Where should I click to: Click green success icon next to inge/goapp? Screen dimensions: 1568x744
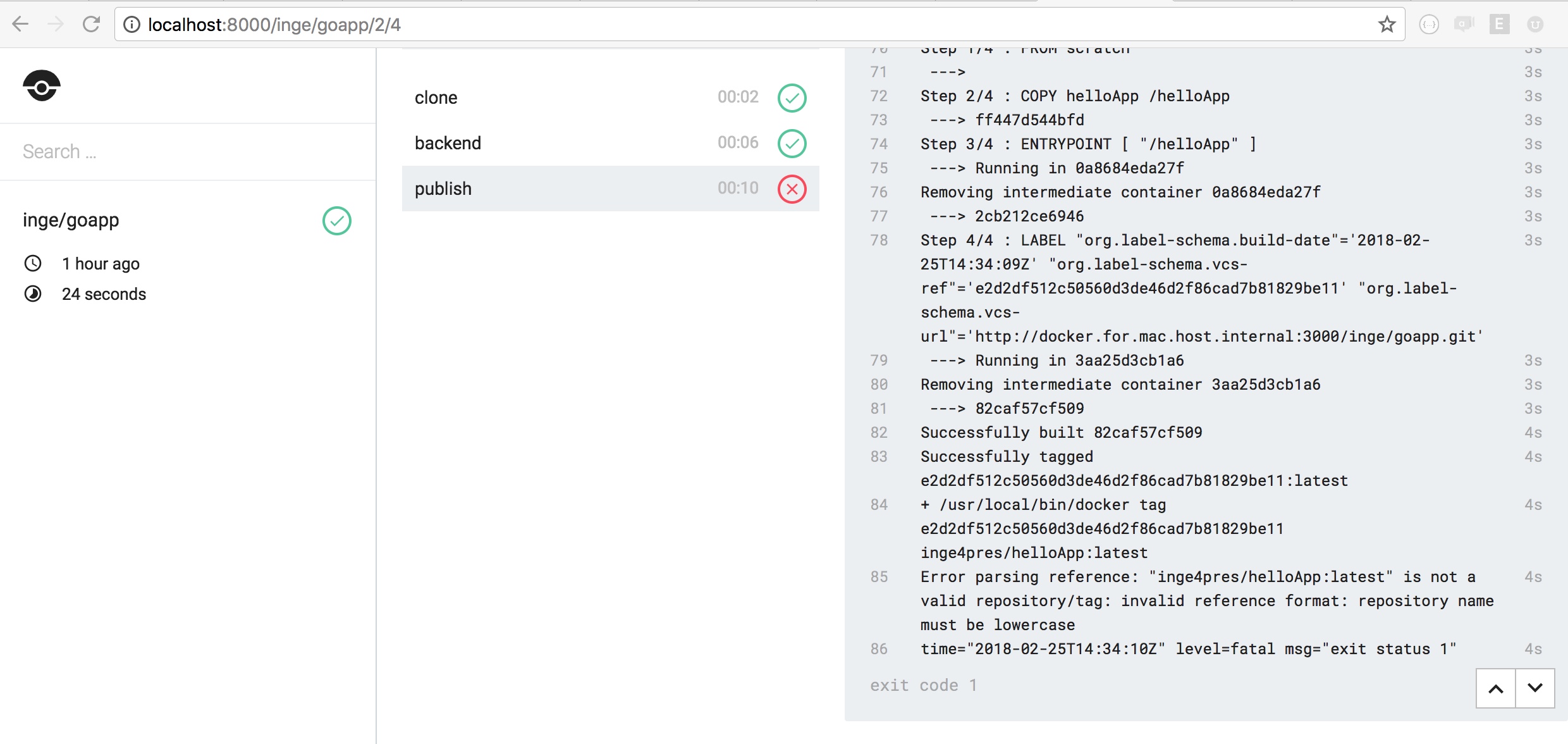point(336,221)
